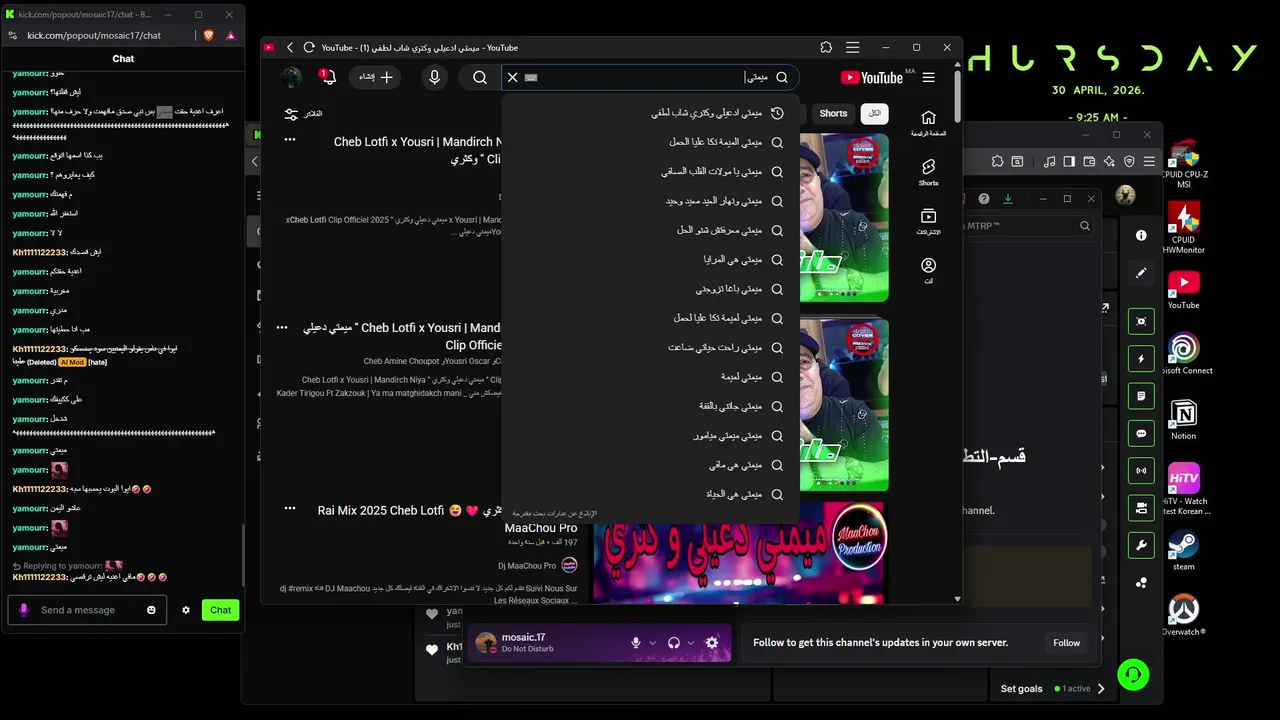Image resolution: width=1280 pixels, height=720 pixels.
Task: Open Subscriptions in the YouTube sidebar
Action: (x=929, y=221)
